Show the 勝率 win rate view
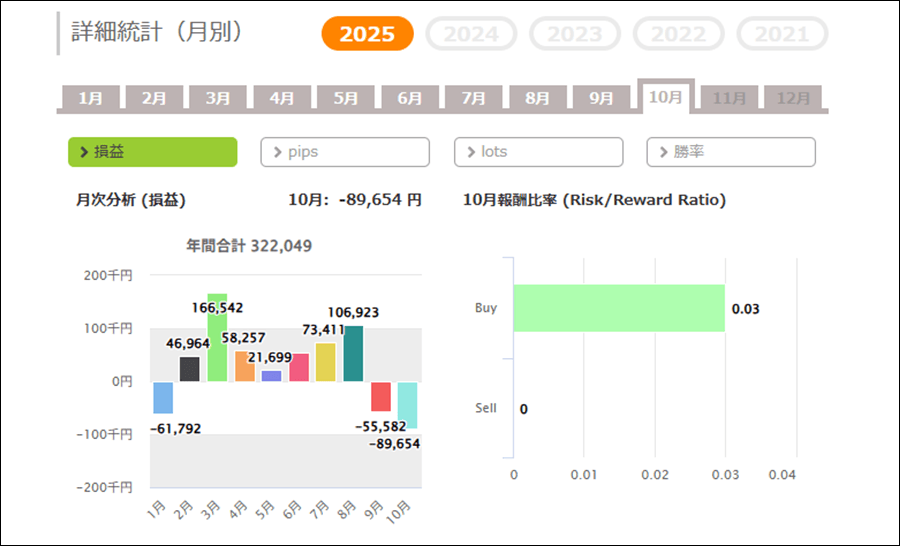Screen dimensions: 900x546 [731, 152]
